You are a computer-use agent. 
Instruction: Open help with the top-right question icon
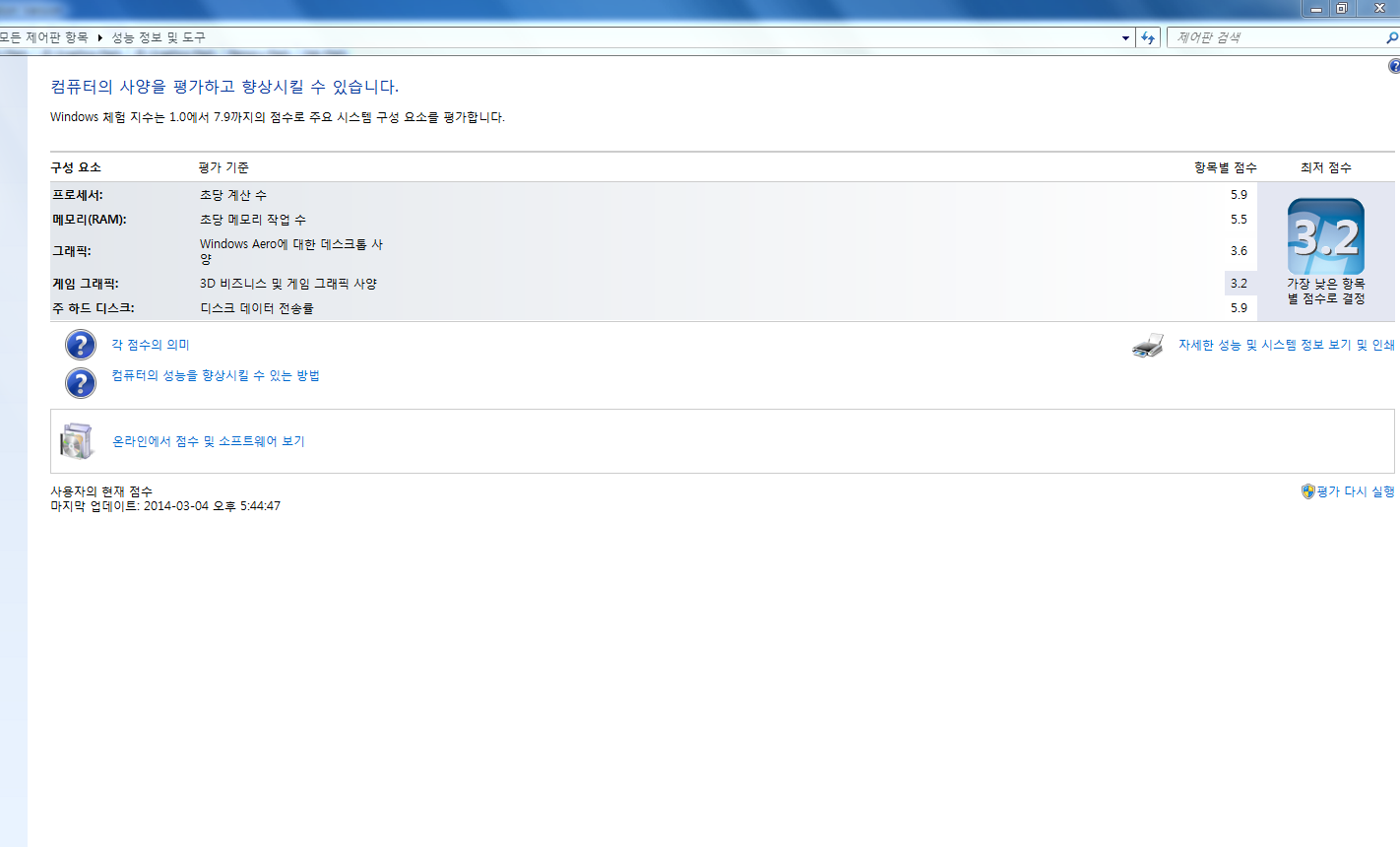coord(1393,66)
